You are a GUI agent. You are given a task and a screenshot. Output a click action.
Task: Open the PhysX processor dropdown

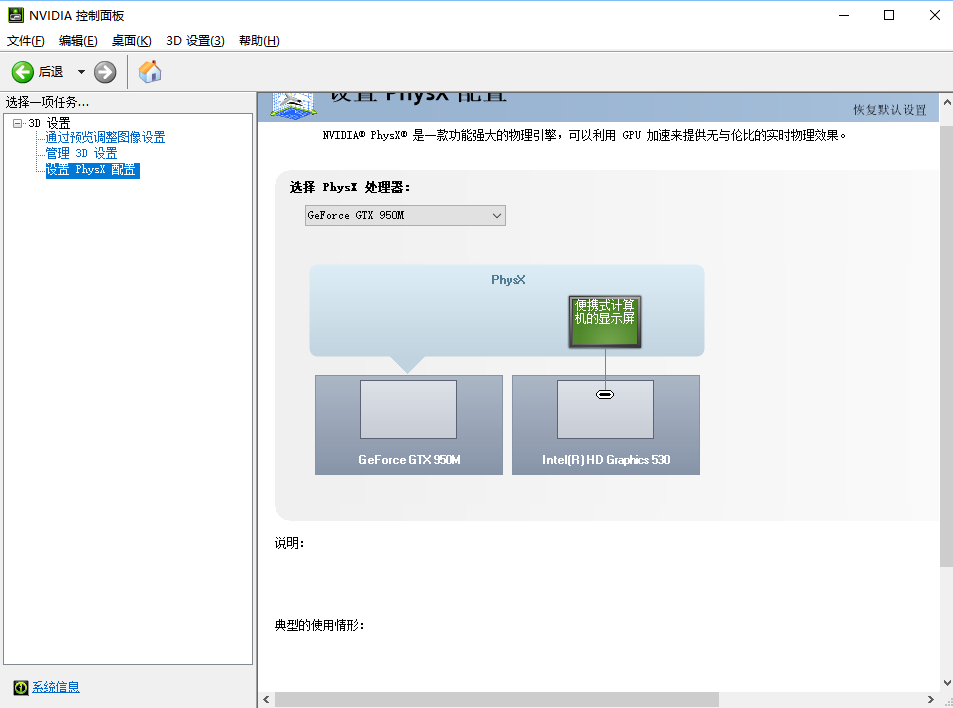click(x=405, y=216)
